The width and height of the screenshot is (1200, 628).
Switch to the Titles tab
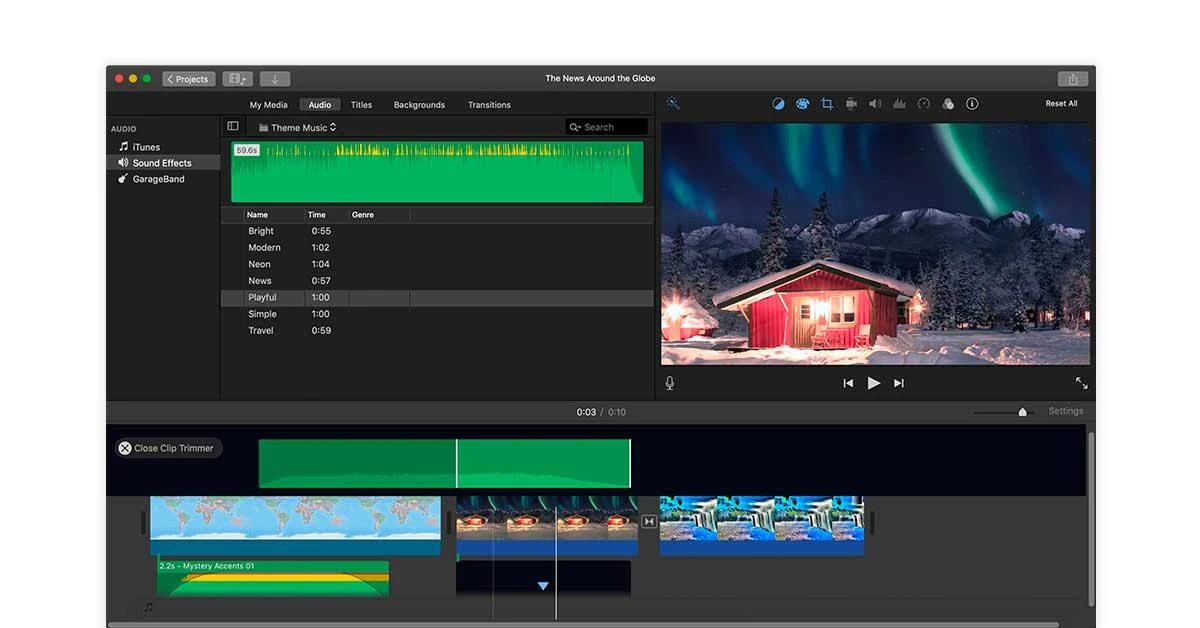pos(361,105)
